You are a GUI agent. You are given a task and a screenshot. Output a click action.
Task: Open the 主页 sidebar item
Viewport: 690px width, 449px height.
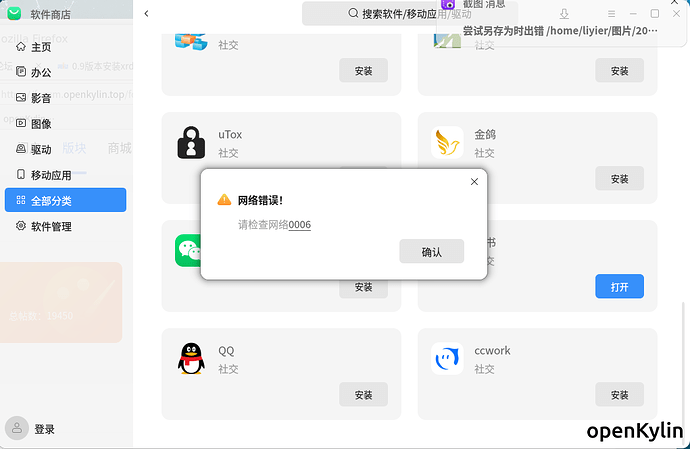tap(66, 47)
